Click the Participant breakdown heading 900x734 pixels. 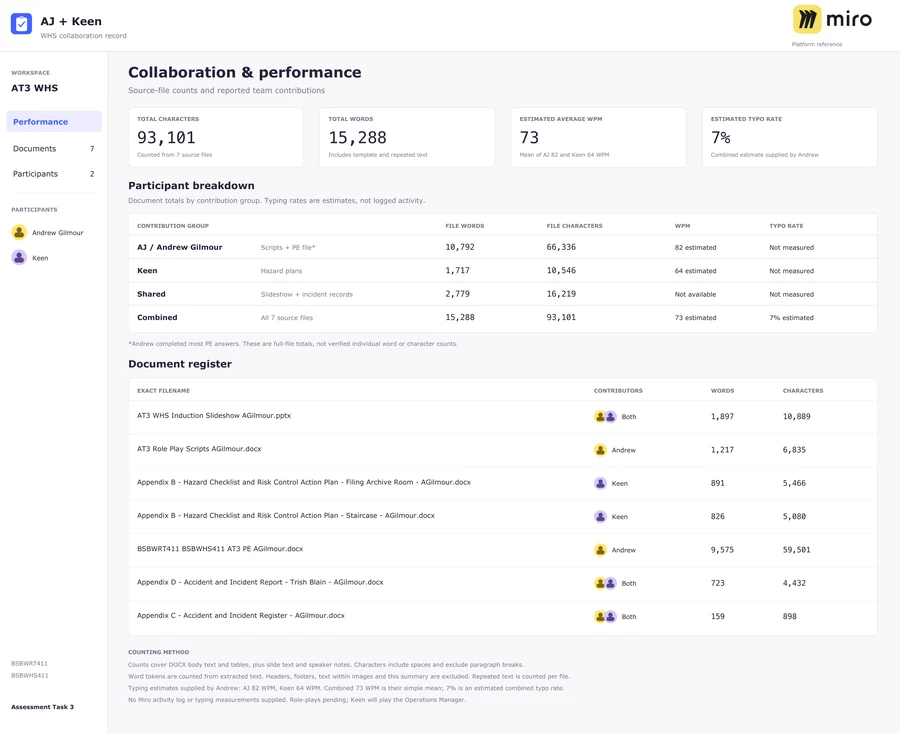191,185
